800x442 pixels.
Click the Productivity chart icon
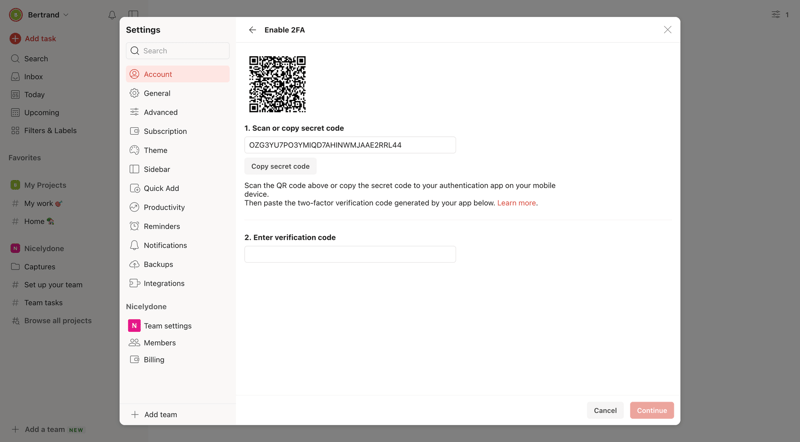[x=134, y=207]
